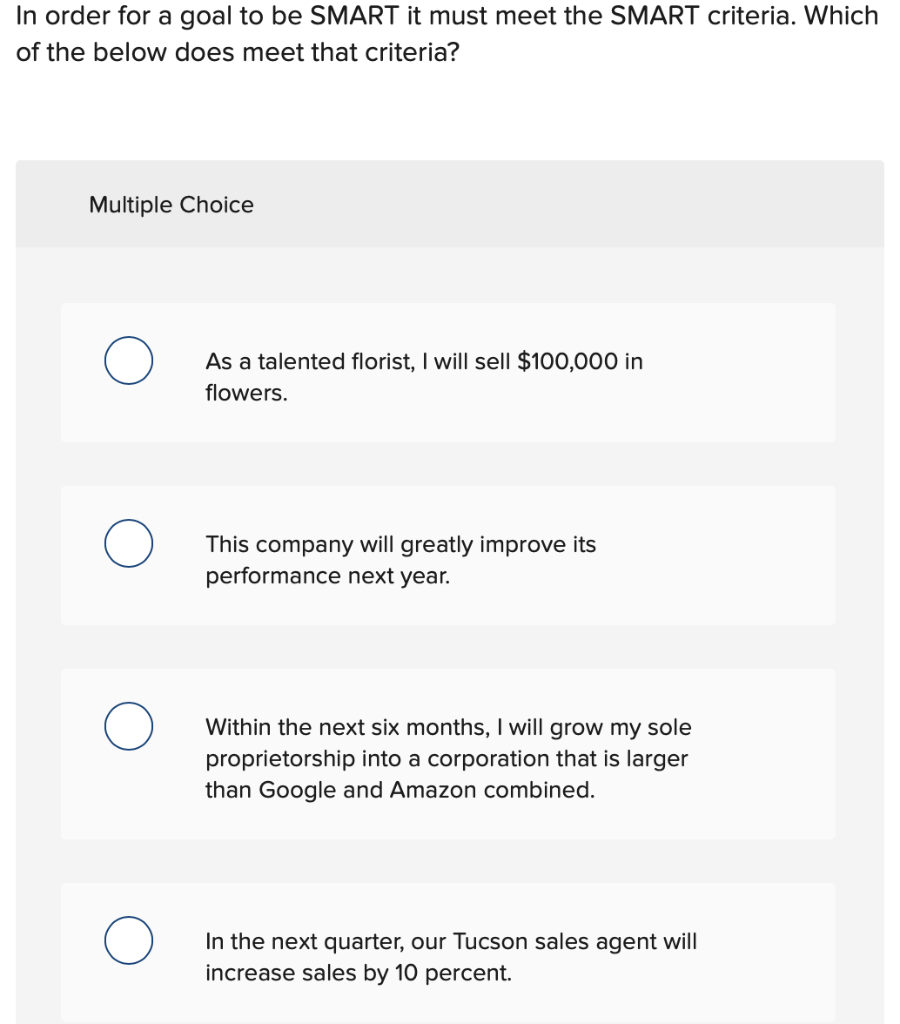Click the line "increase sales by 10 percent."
The height and width of the screenshot is (1024, 900).
pos(358,973)
